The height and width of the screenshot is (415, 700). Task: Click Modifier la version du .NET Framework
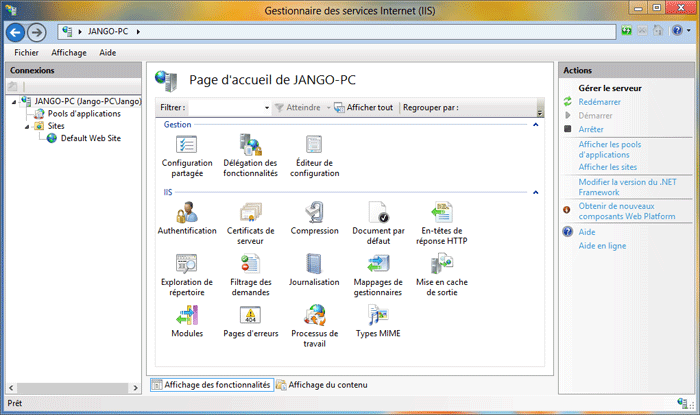(627, 187)
